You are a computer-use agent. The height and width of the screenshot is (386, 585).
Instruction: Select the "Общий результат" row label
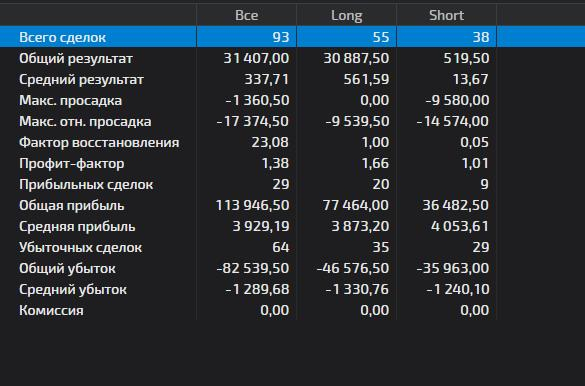pyautogui.click(x=76, y=59)
